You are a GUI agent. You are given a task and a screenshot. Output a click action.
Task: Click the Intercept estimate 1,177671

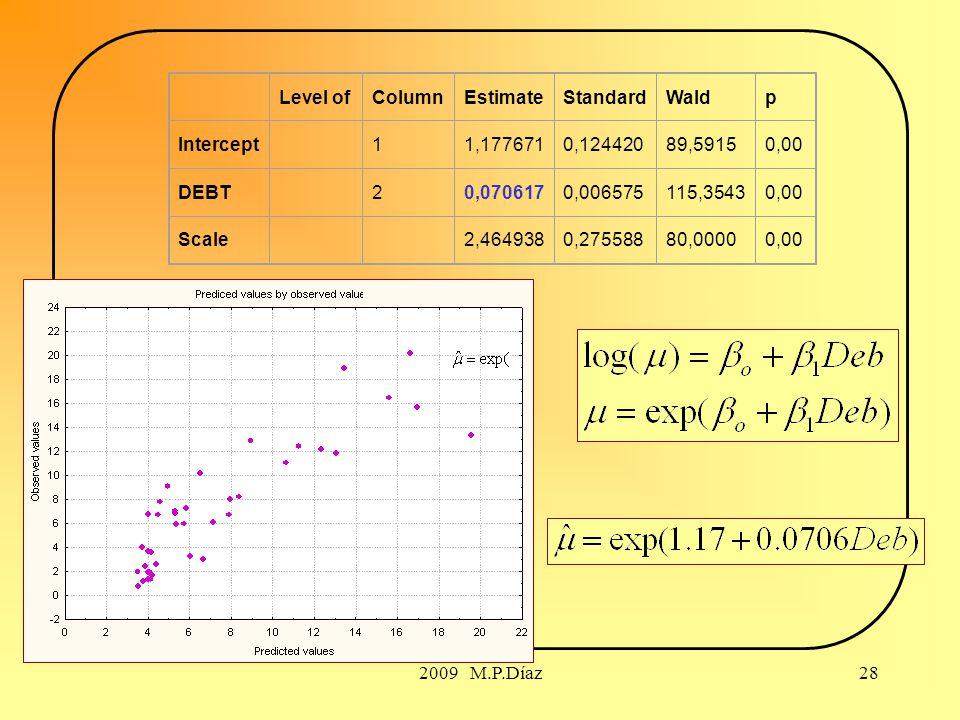[x=503, y=144]
